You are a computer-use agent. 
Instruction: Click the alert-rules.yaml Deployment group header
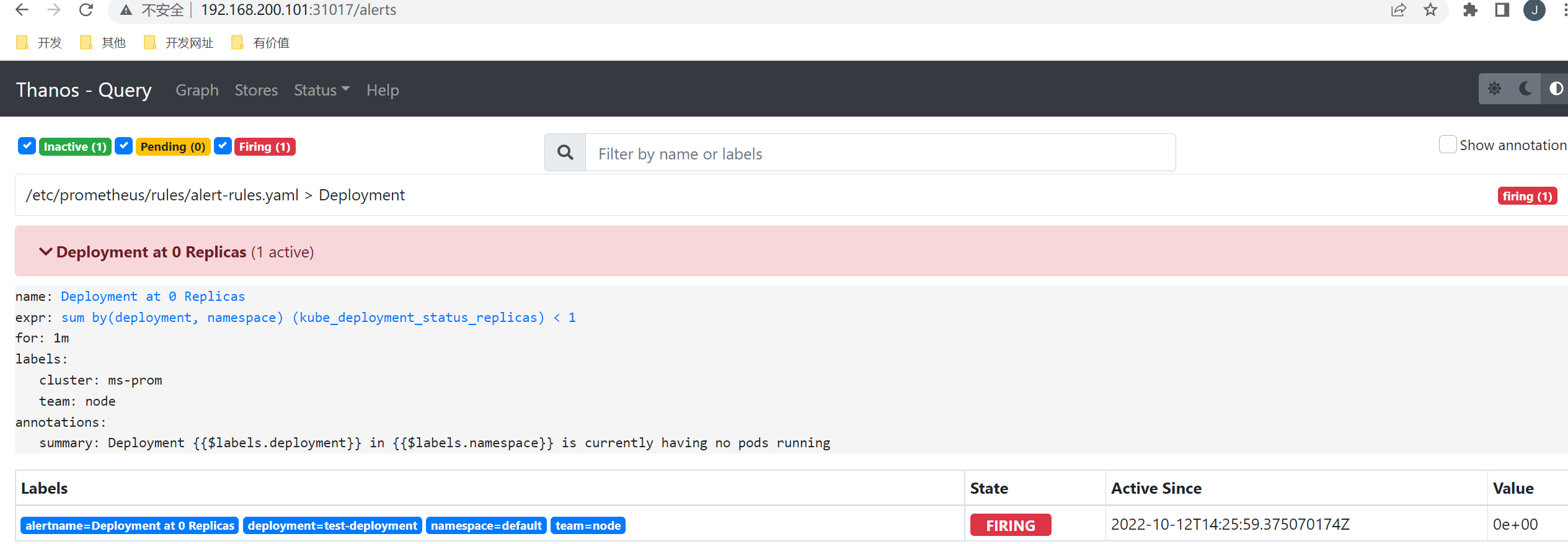coord(215,195)
